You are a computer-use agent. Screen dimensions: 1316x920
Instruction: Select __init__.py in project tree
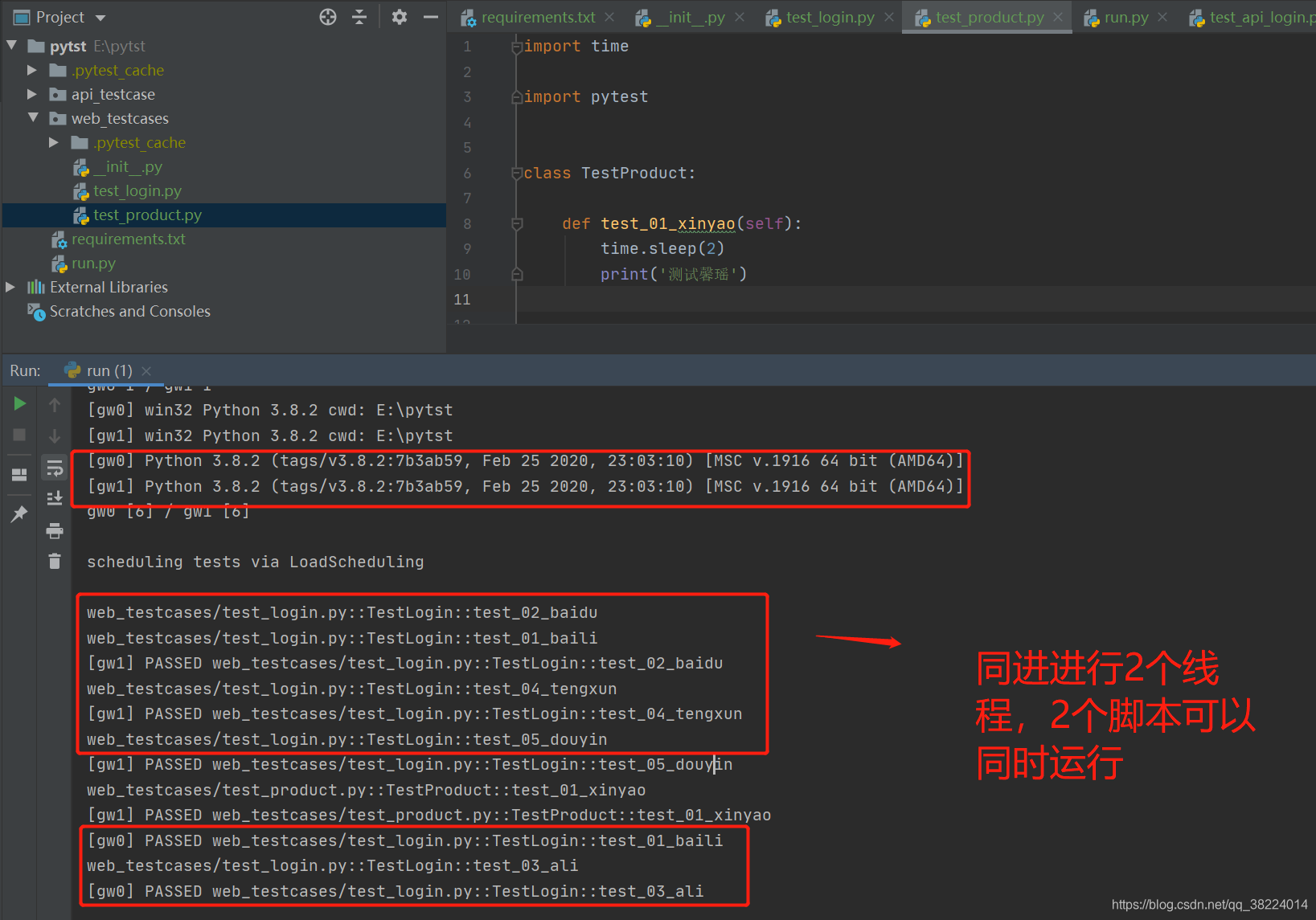128,166
